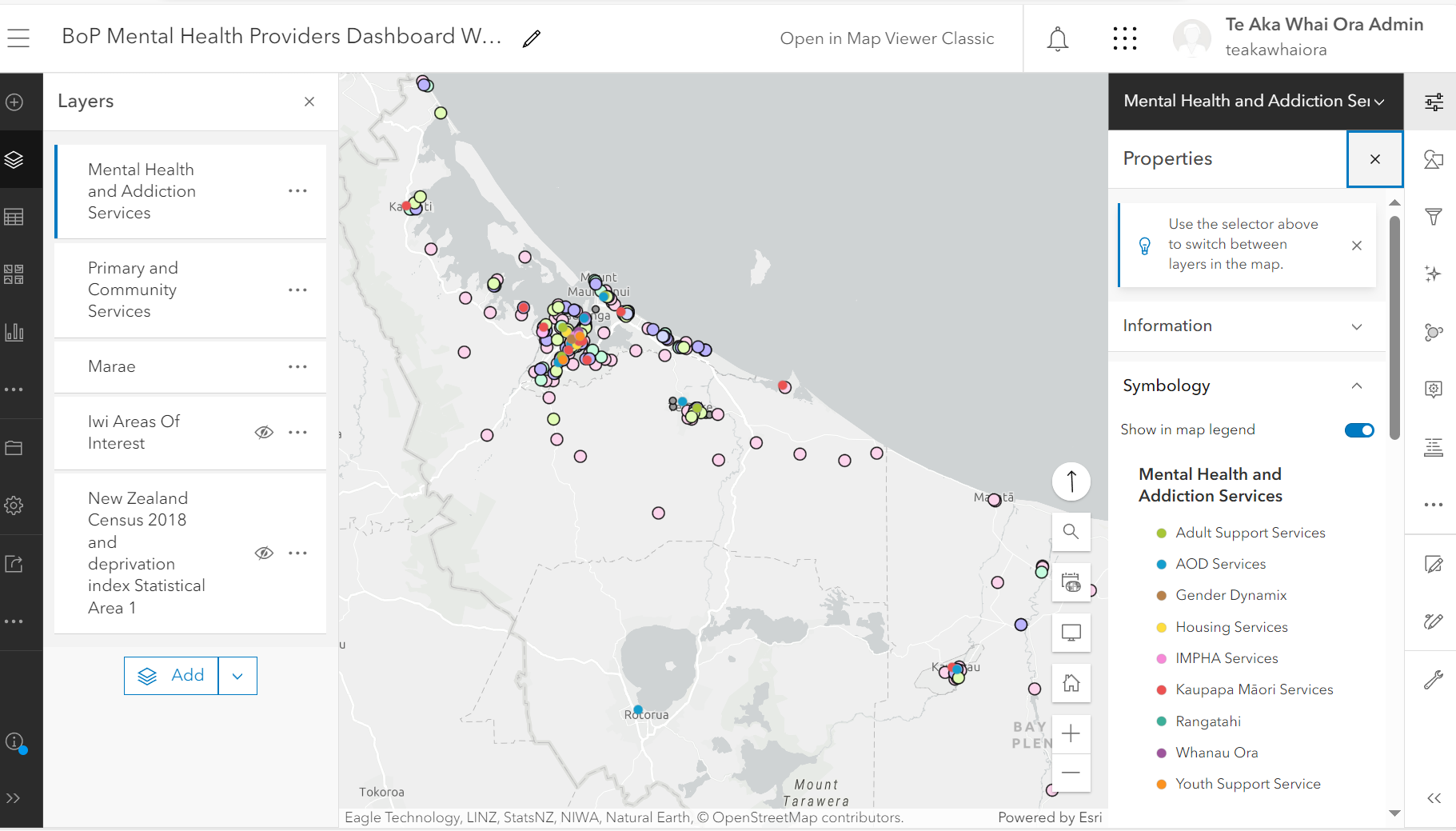Open the Bookmarks folder icon in dark toolbar
Viewport: 1456px width, 831px height.
coord(14,448)
